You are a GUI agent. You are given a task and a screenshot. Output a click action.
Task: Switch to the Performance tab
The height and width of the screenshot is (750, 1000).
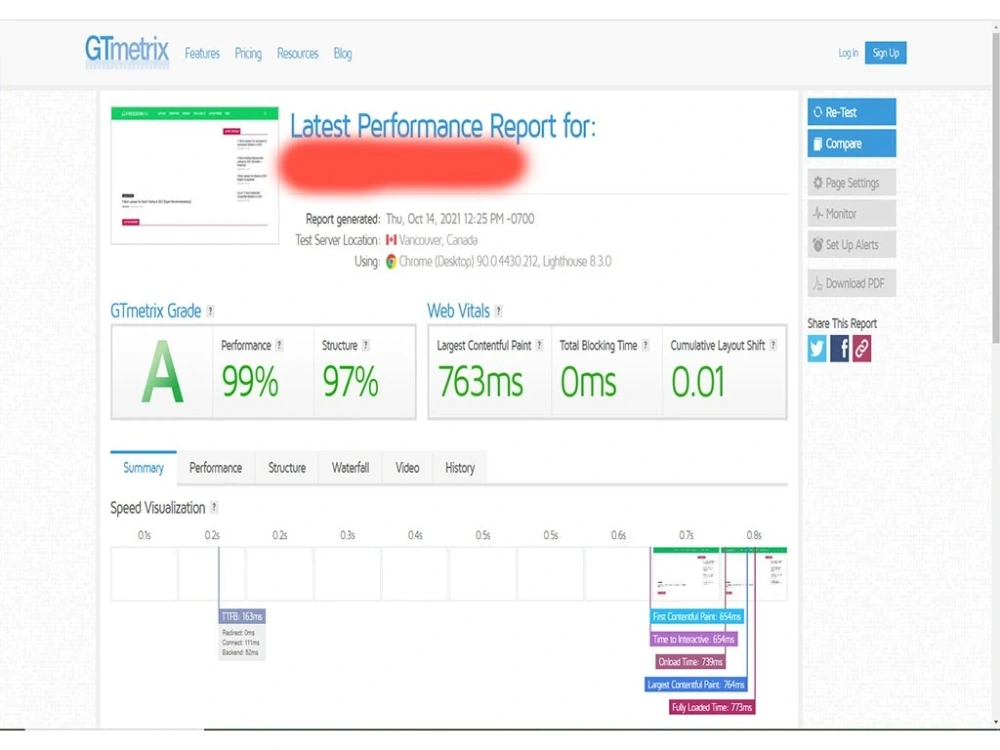pos(216,467)
